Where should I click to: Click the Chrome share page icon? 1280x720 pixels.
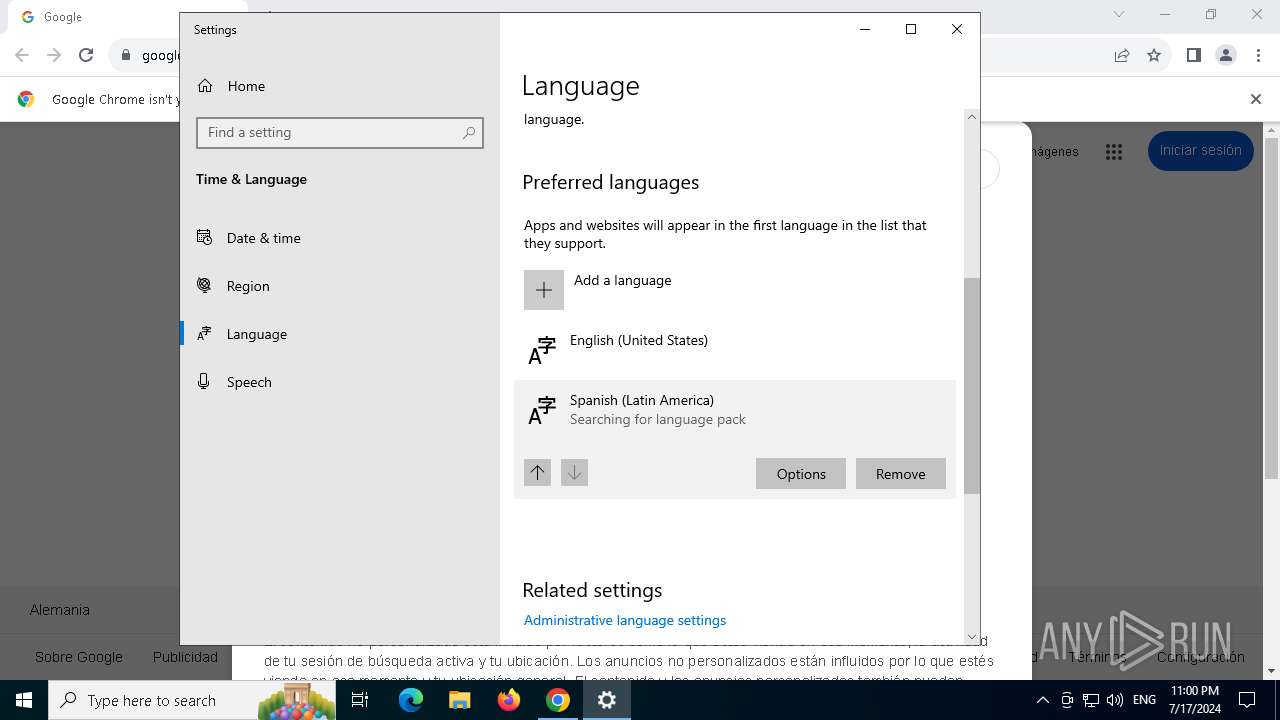pos(1122,56)
